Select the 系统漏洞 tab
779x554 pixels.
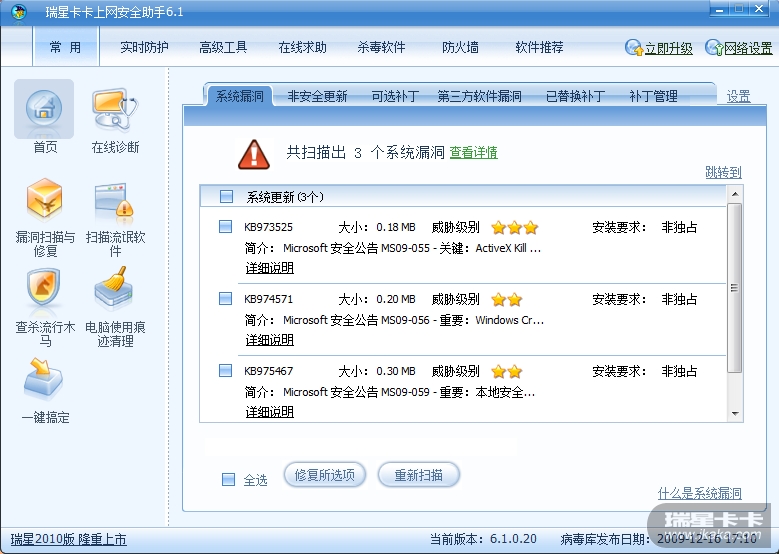(239, 96)
